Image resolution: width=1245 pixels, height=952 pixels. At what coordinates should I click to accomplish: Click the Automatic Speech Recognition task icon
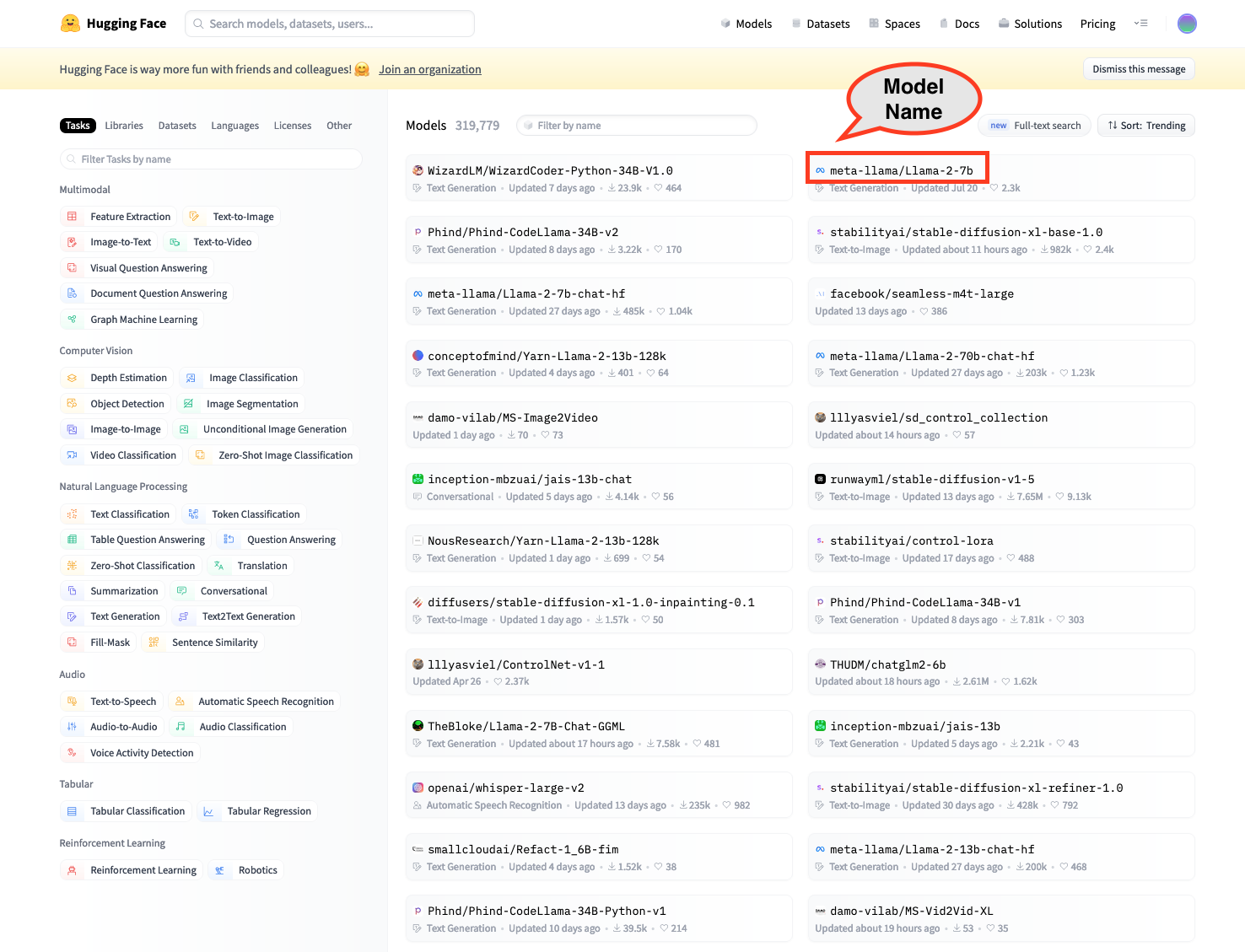180,701
